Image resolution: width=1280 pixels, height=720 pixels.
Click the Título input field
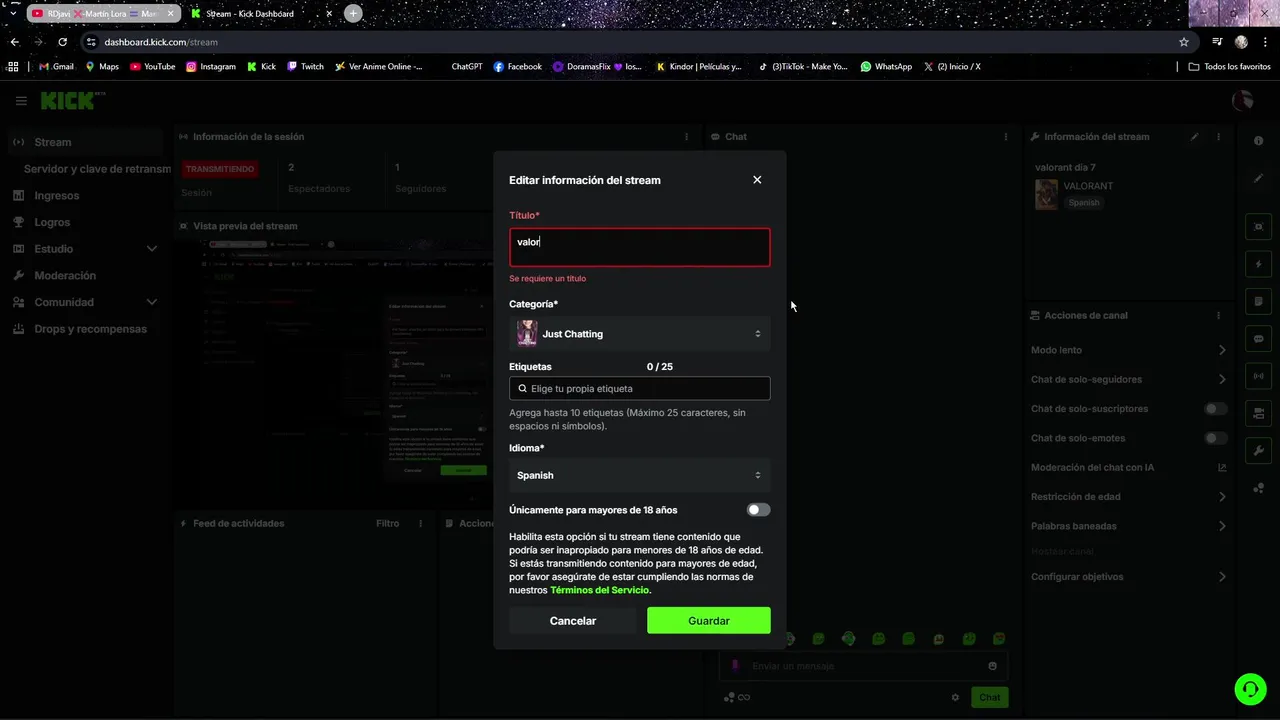pyautogui.click(x=640, y=247)
